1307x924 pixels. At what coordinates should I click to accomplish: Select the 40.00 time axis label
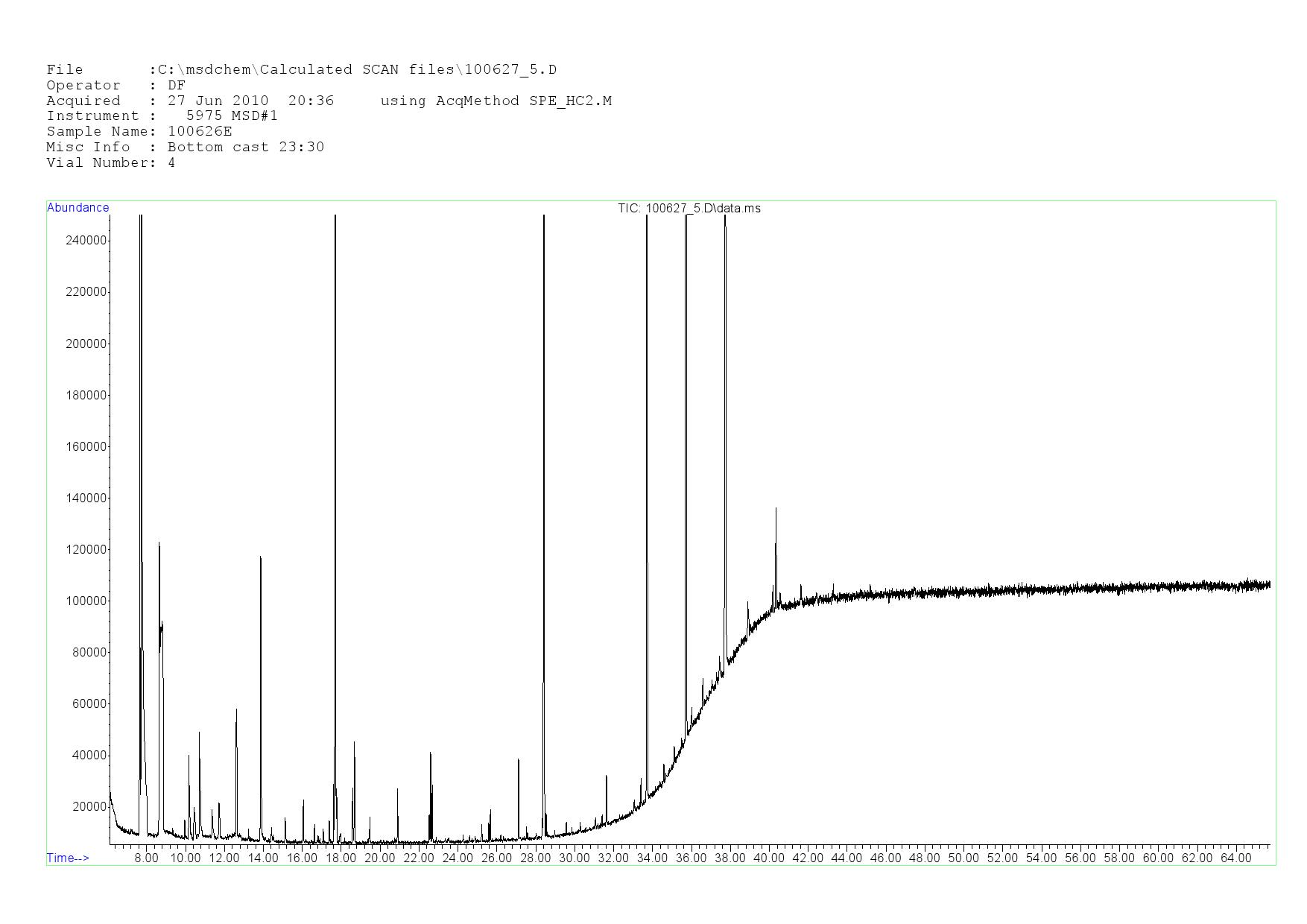[768, 858]
